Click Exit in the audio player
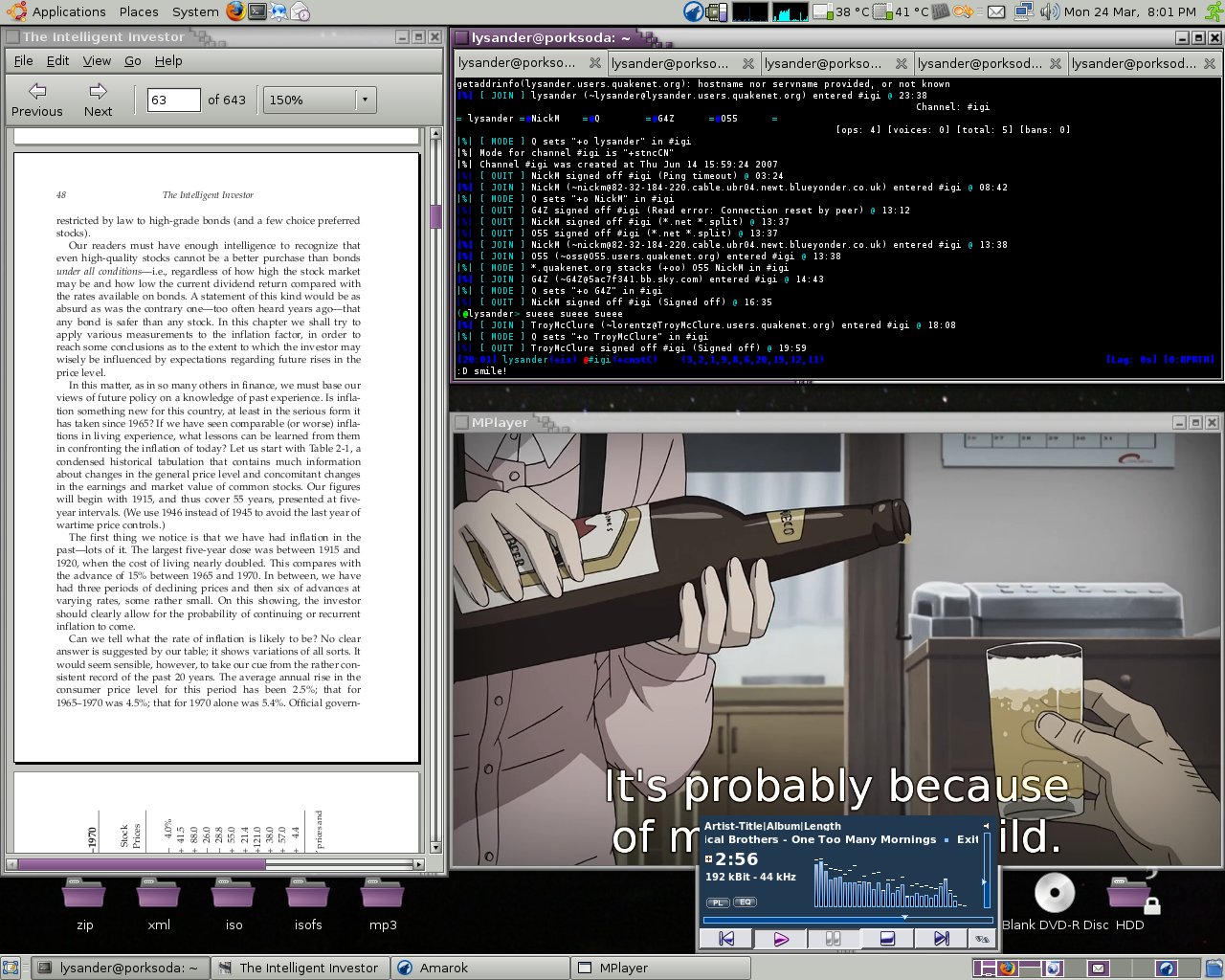Image resolution: width=1225 pixels, height=980 pixels. [x=968, y=839]
